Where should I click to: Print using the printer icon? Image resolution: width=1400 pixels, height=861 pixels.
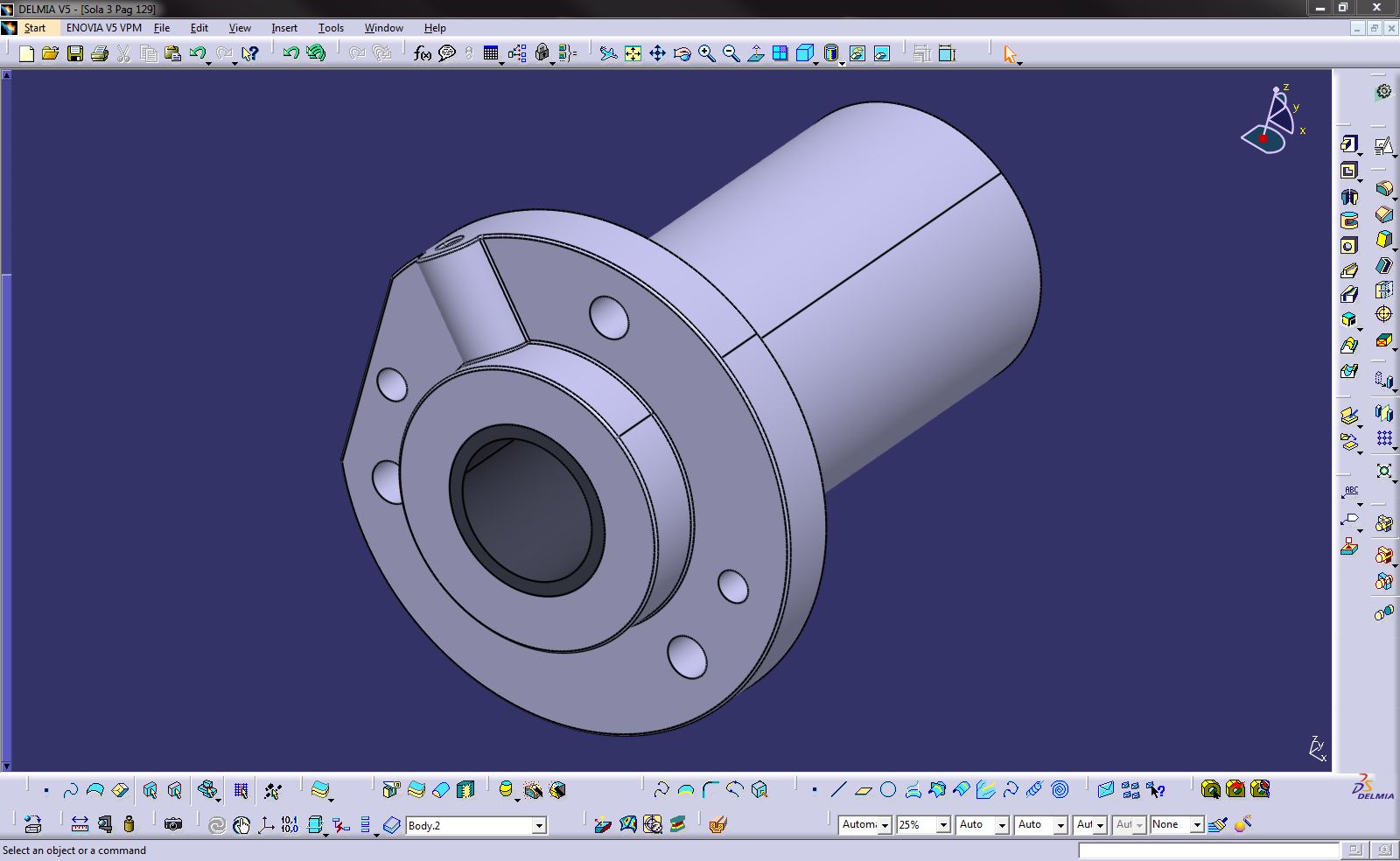[x=100, y=53]
